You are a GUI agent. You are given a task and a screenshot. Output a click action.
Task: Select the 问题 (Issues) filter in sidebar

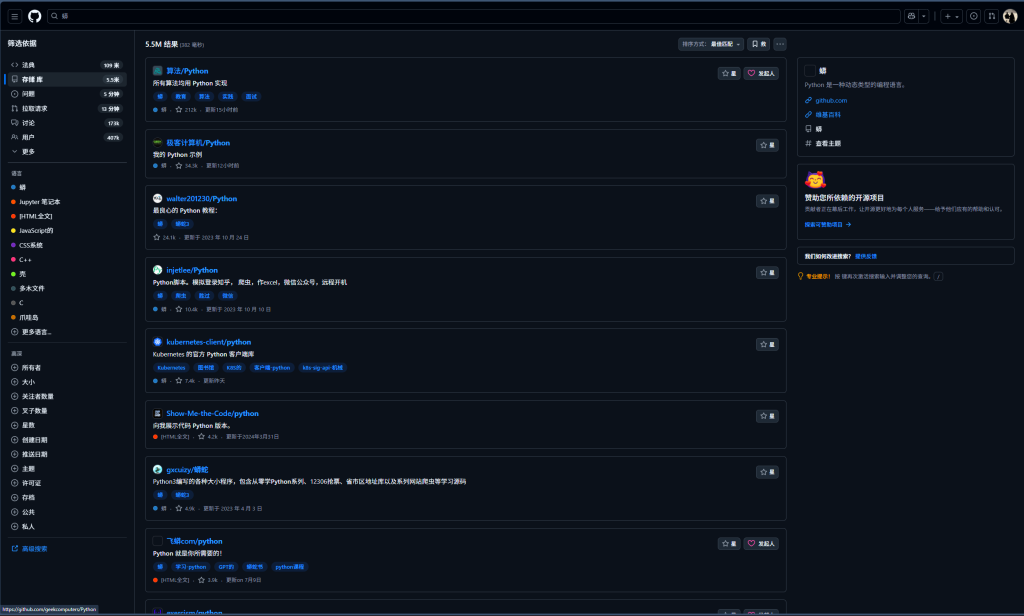point(28,94)
